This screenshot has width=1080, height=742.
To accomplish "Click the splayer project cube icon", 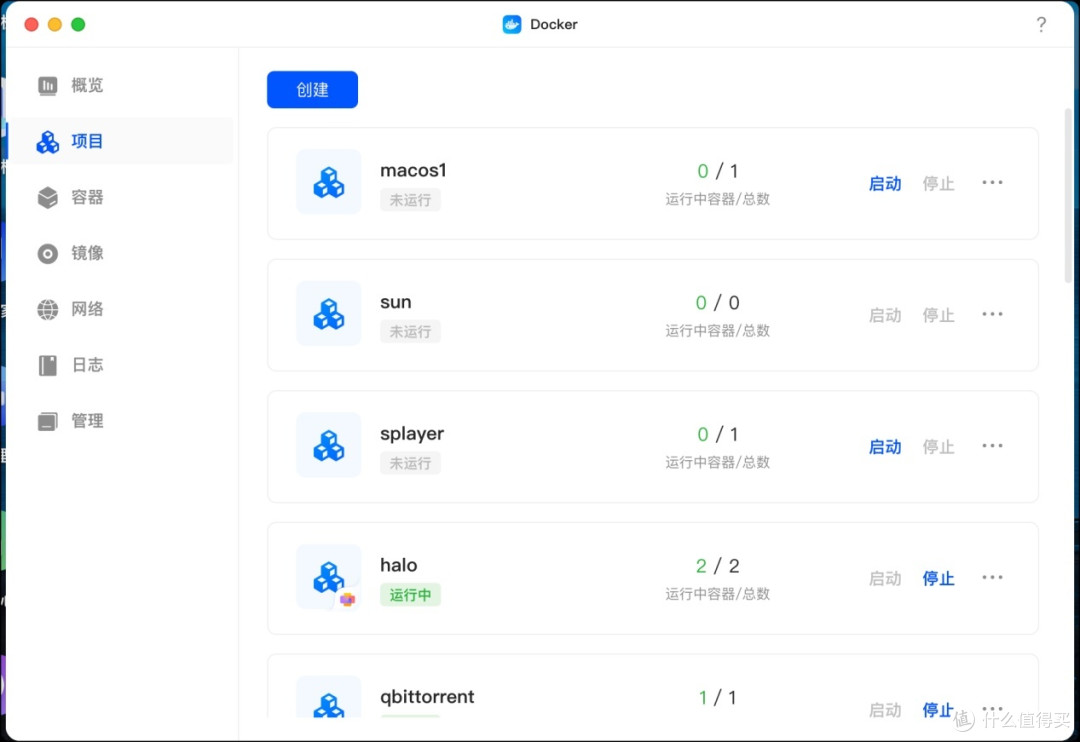I will tap(329, 445).
